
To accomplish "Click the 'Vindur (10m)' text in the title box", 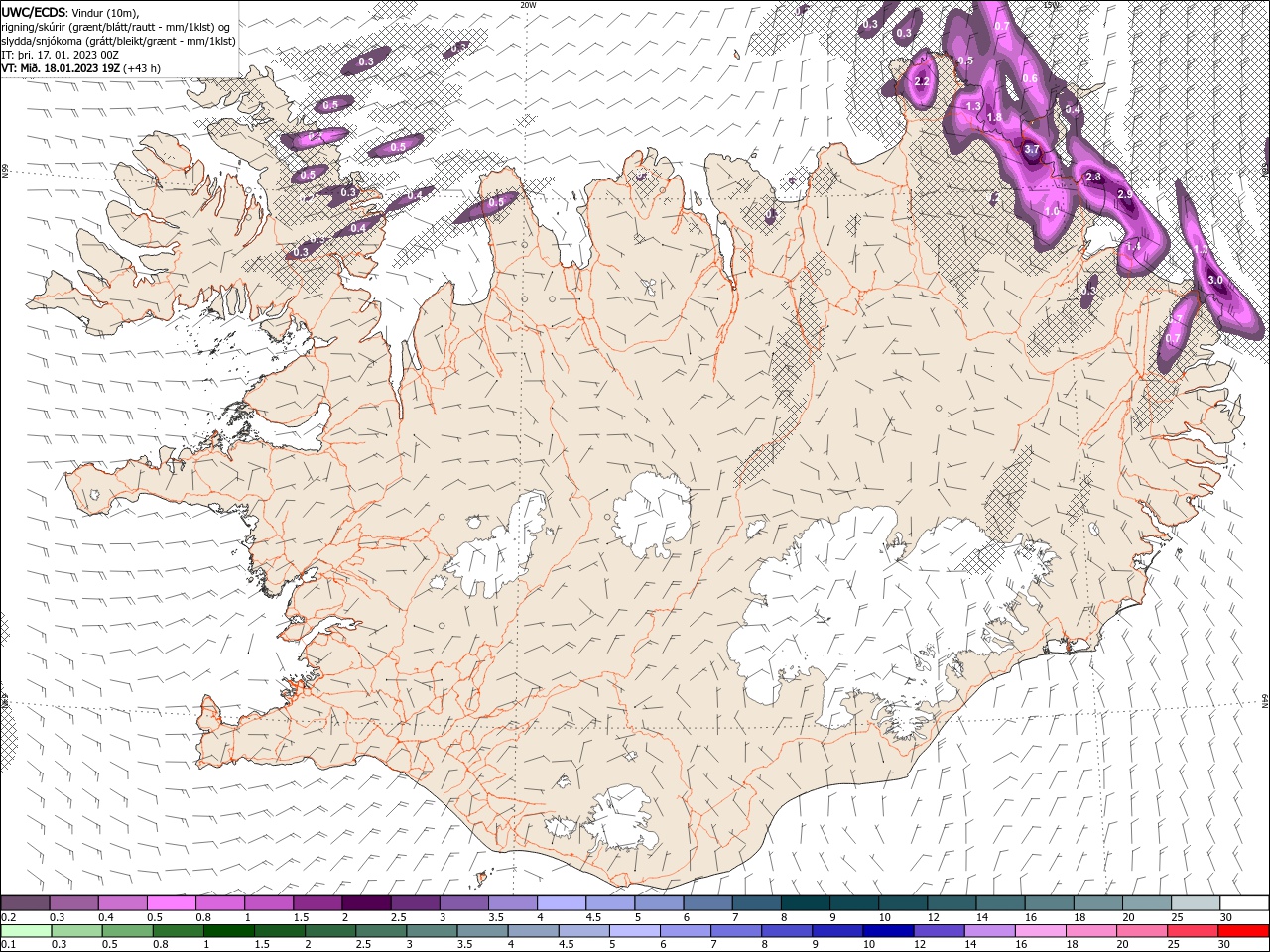I will tap(105, 12).
